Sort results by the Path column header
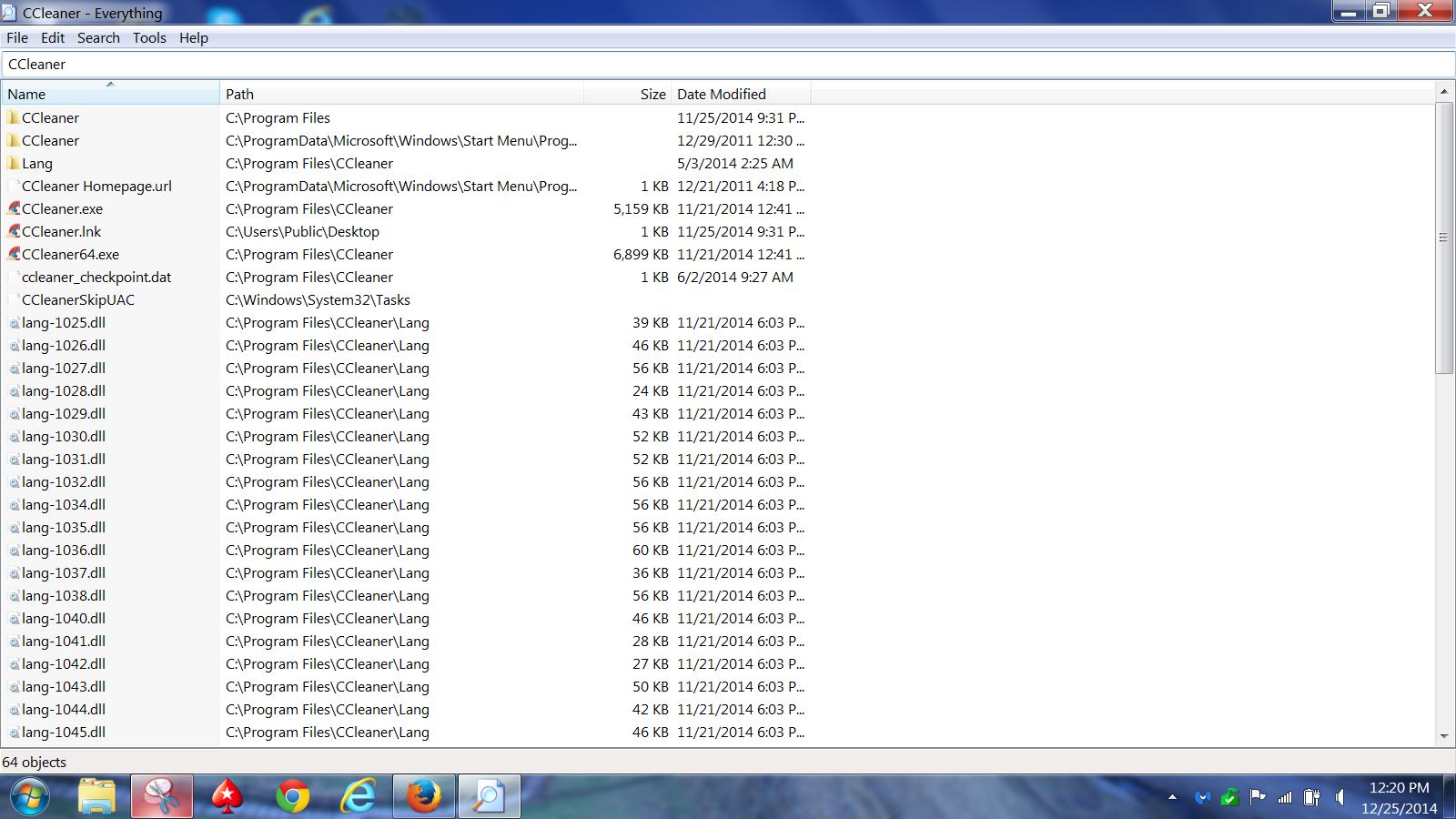 [x=401, y=94]
